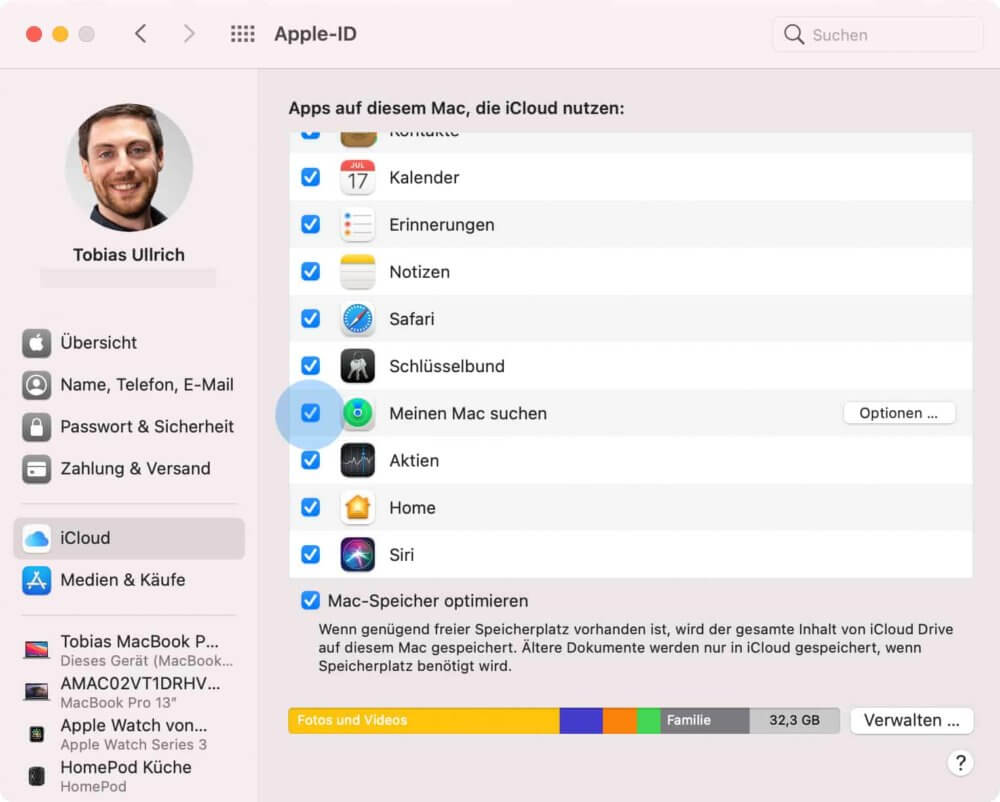The height and width of the screenshot is (802, 1000).
Task: Click the orange storage bar segment
Action: 620,720
